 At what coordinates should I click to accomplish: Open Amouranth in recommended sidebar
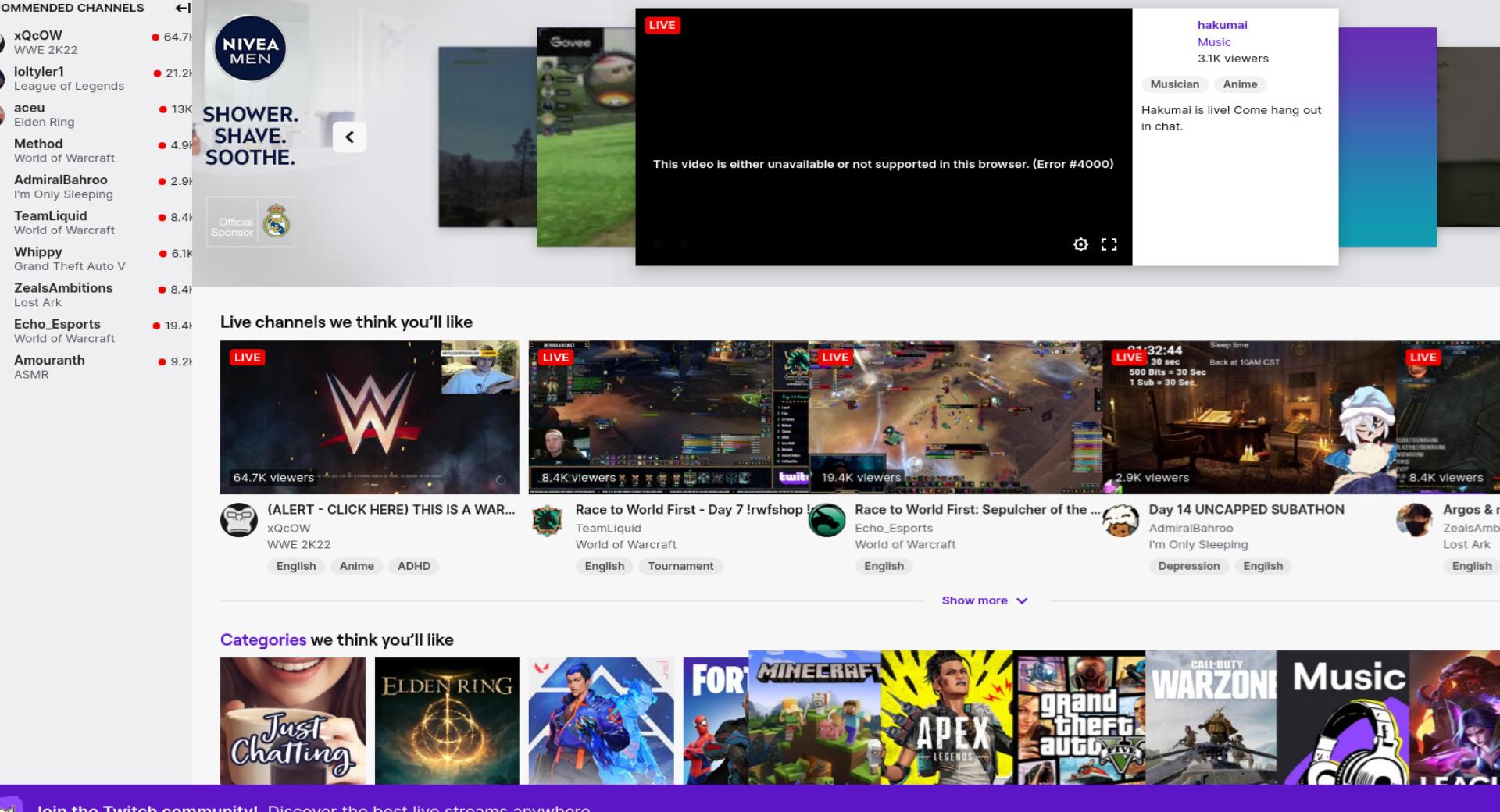point(96,367)
